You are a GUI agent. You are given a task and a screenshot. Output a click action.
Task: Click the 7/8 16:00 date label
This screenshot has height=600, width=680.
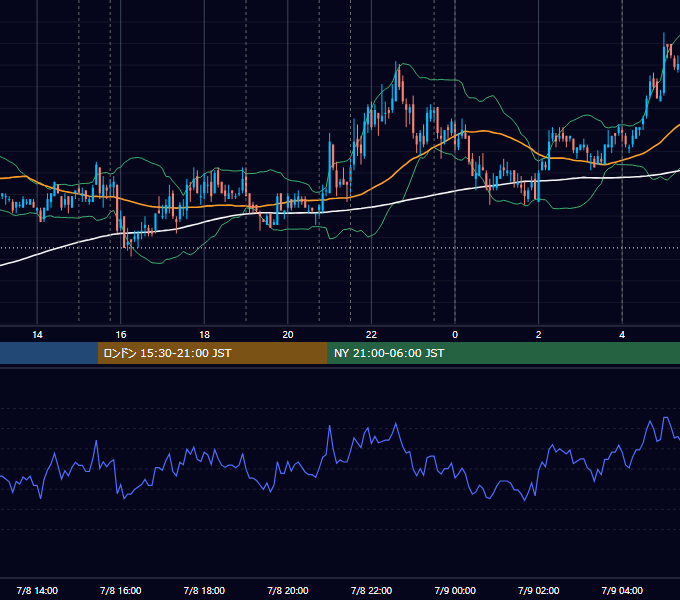coord(121,590)
